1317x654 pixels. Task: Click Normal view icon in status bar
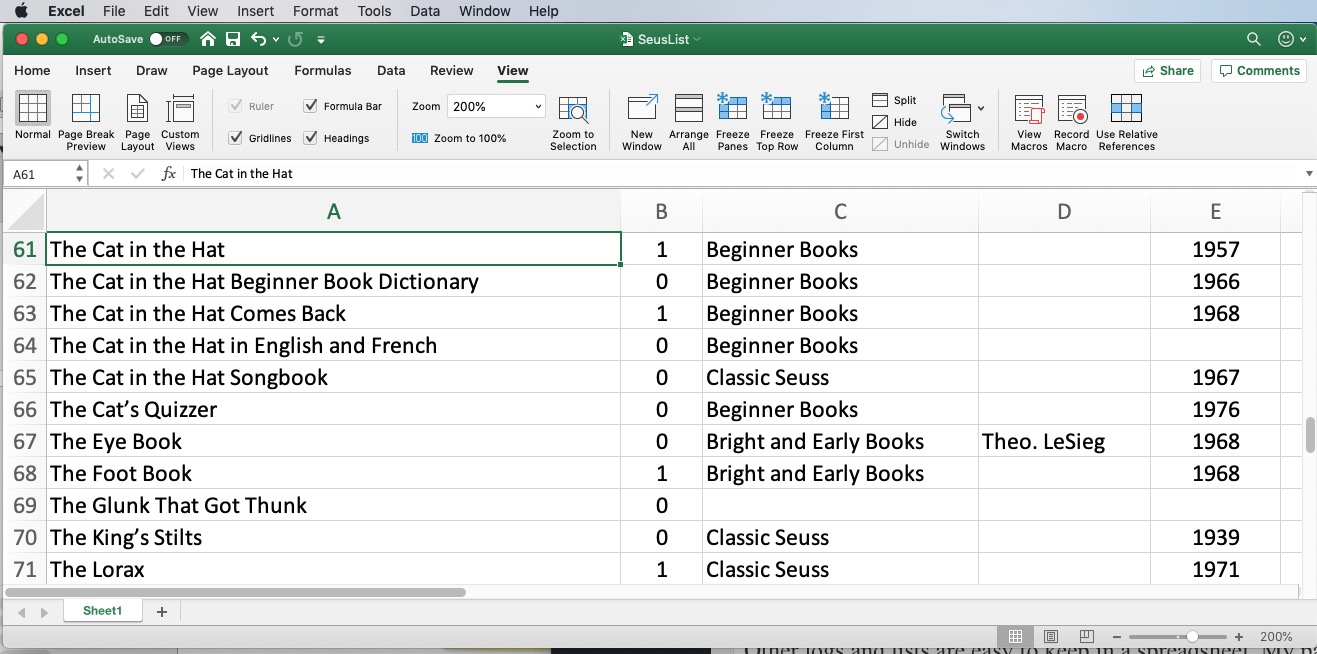(x=1015, y=636)
